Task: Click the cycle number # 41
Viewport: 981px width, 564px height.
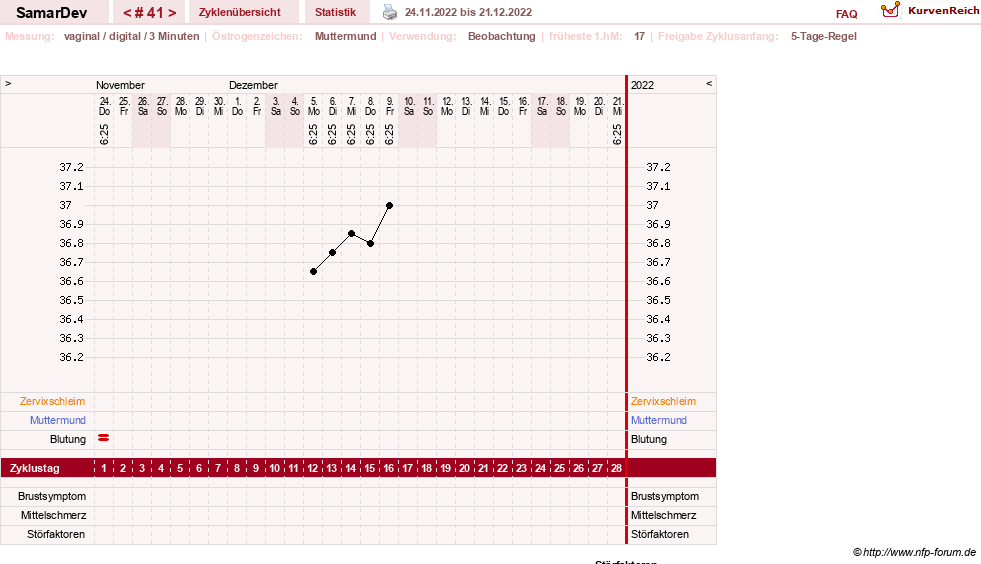Action: [x=150, y=13]
